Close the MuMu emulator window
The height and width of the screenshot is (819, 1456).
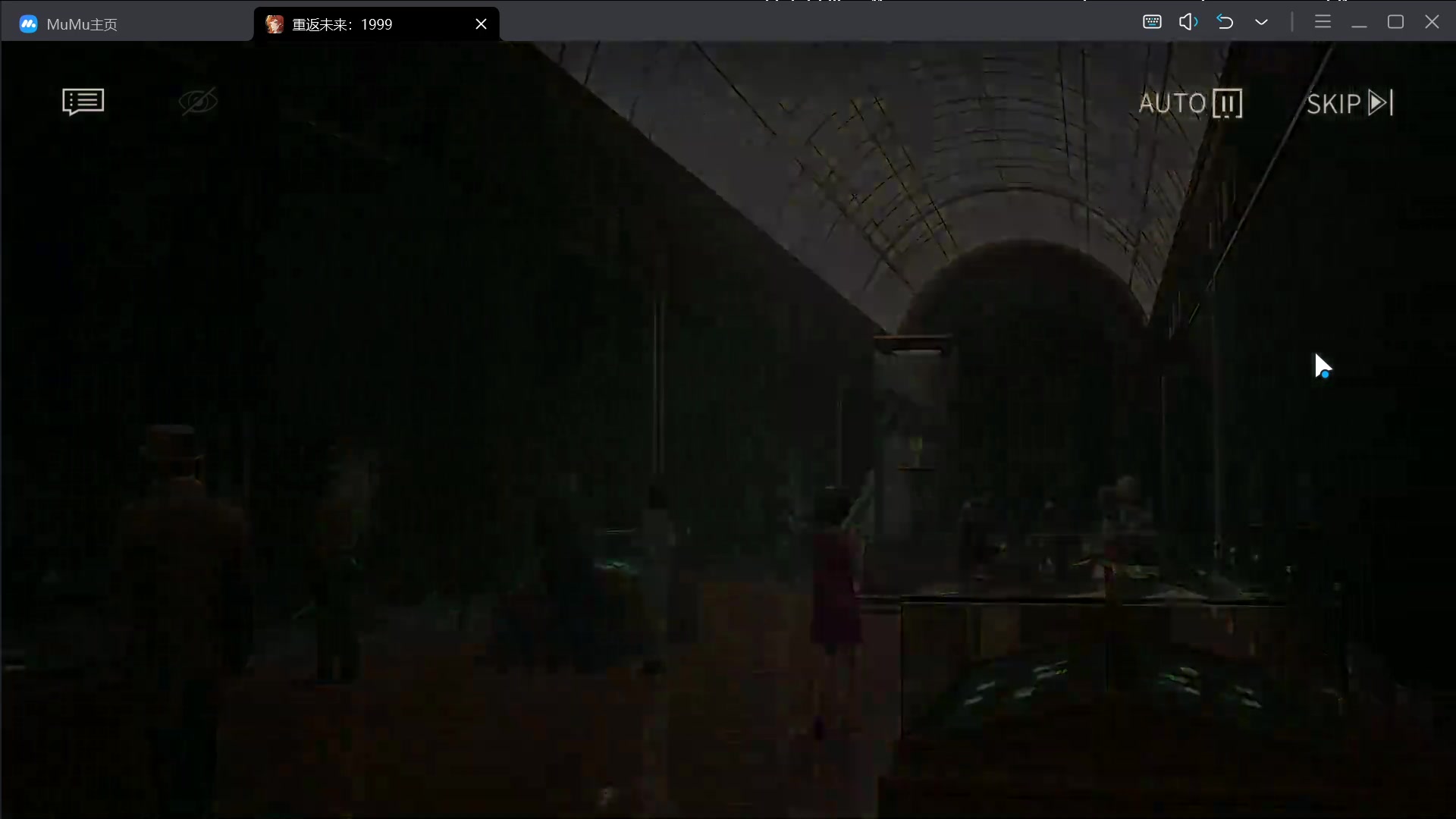[x=1432, y=22]
